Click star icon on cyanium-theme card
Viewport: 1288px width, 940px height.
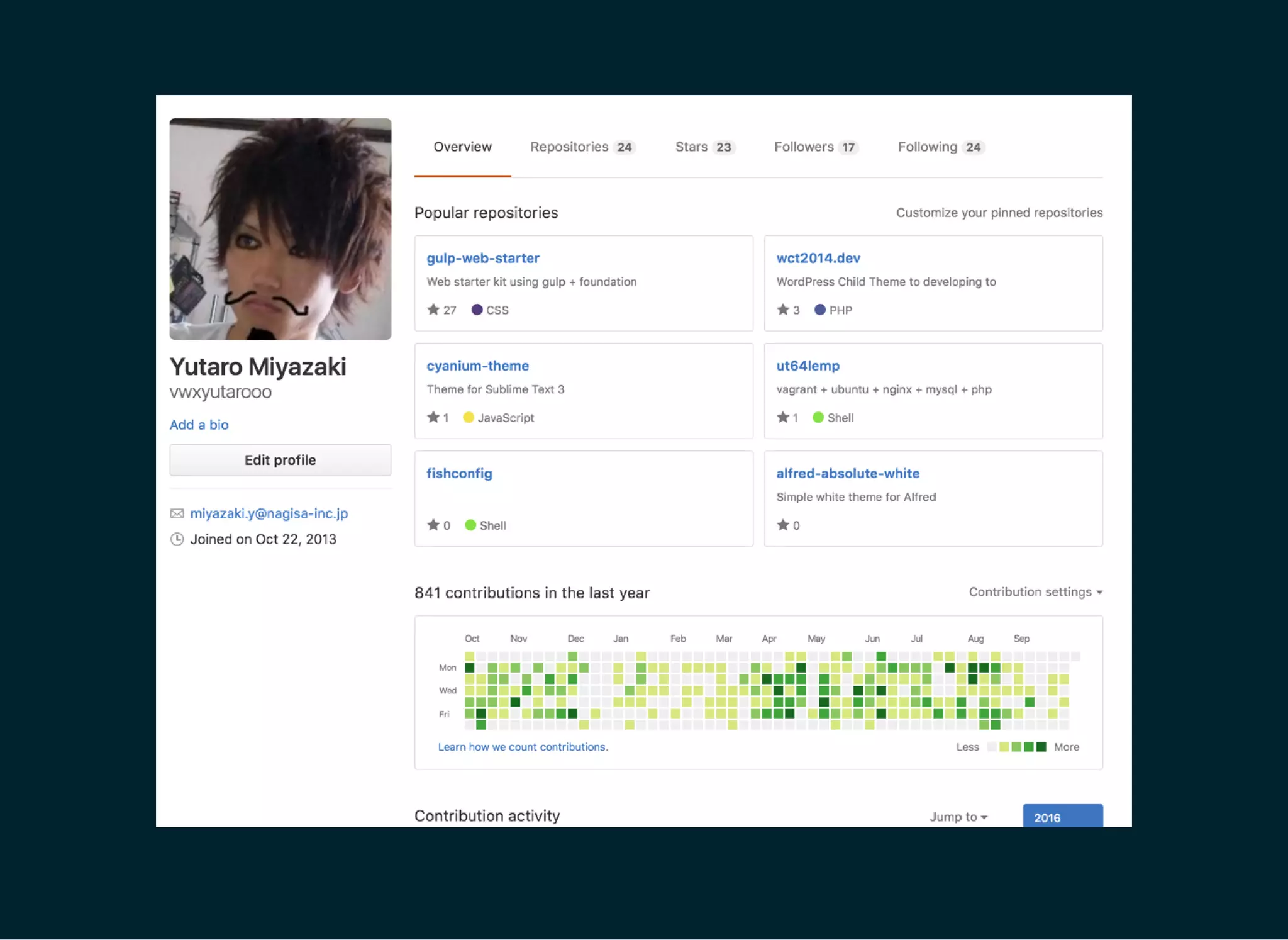[433, 417]
